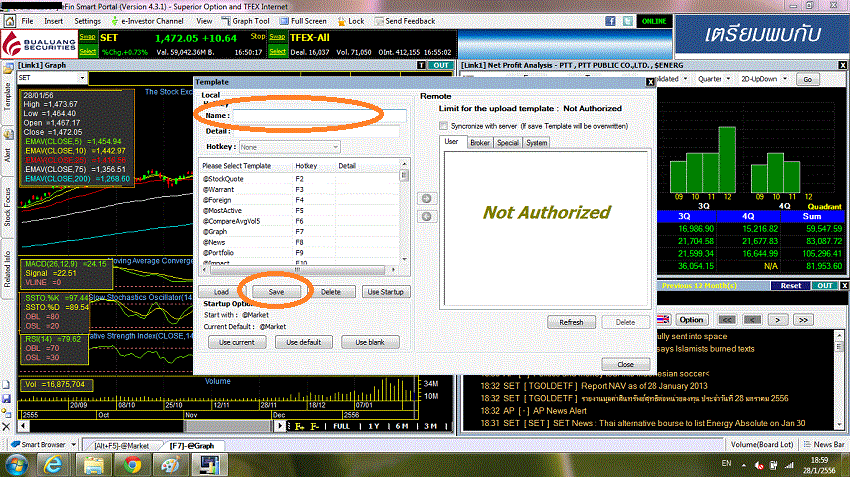
Task: Set graph range to 1Y
Action: 374,427
